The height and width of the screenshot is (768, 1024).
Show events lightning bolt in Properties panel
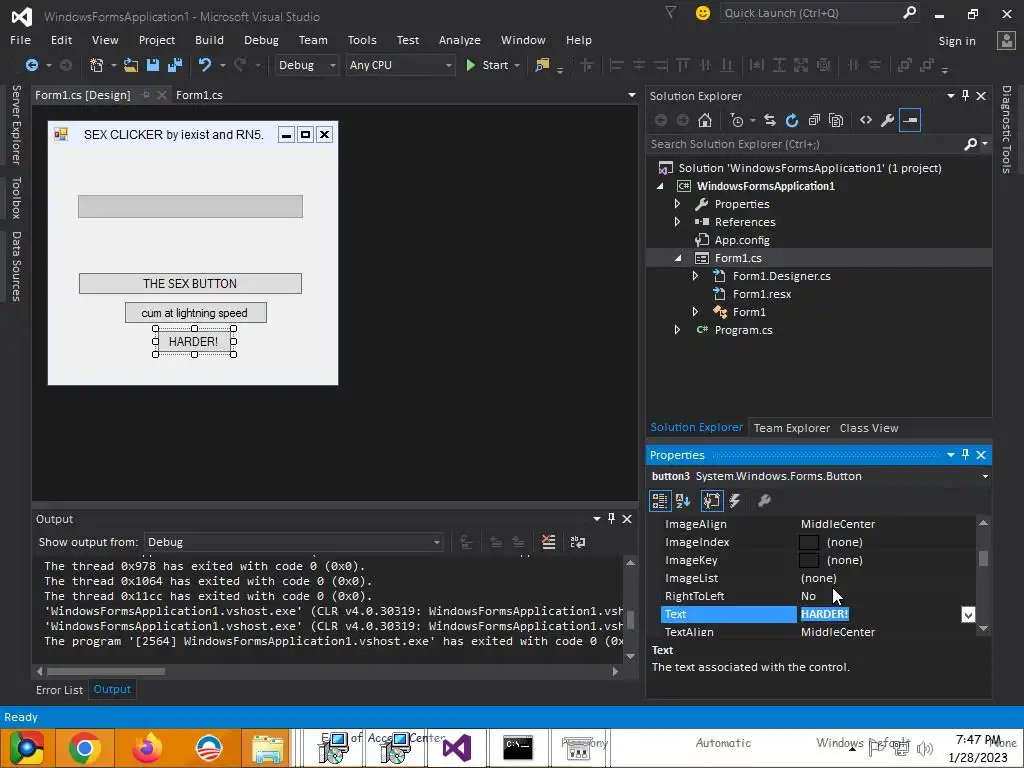735,501
